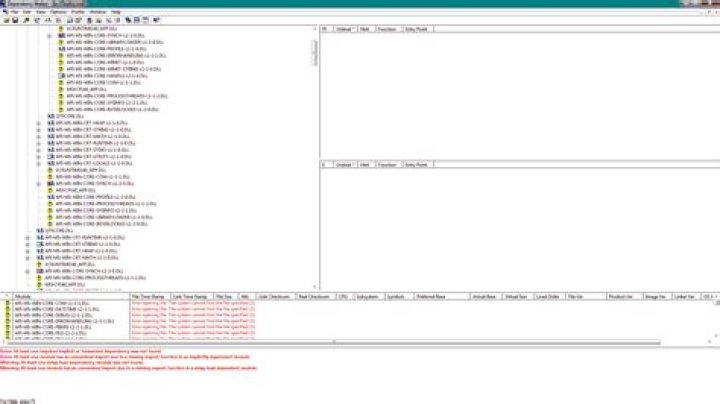Sort imports by the Entry Point column in the top pane
Image resolution: width=720 pixels, height=404 pixels.
[418, 29]
